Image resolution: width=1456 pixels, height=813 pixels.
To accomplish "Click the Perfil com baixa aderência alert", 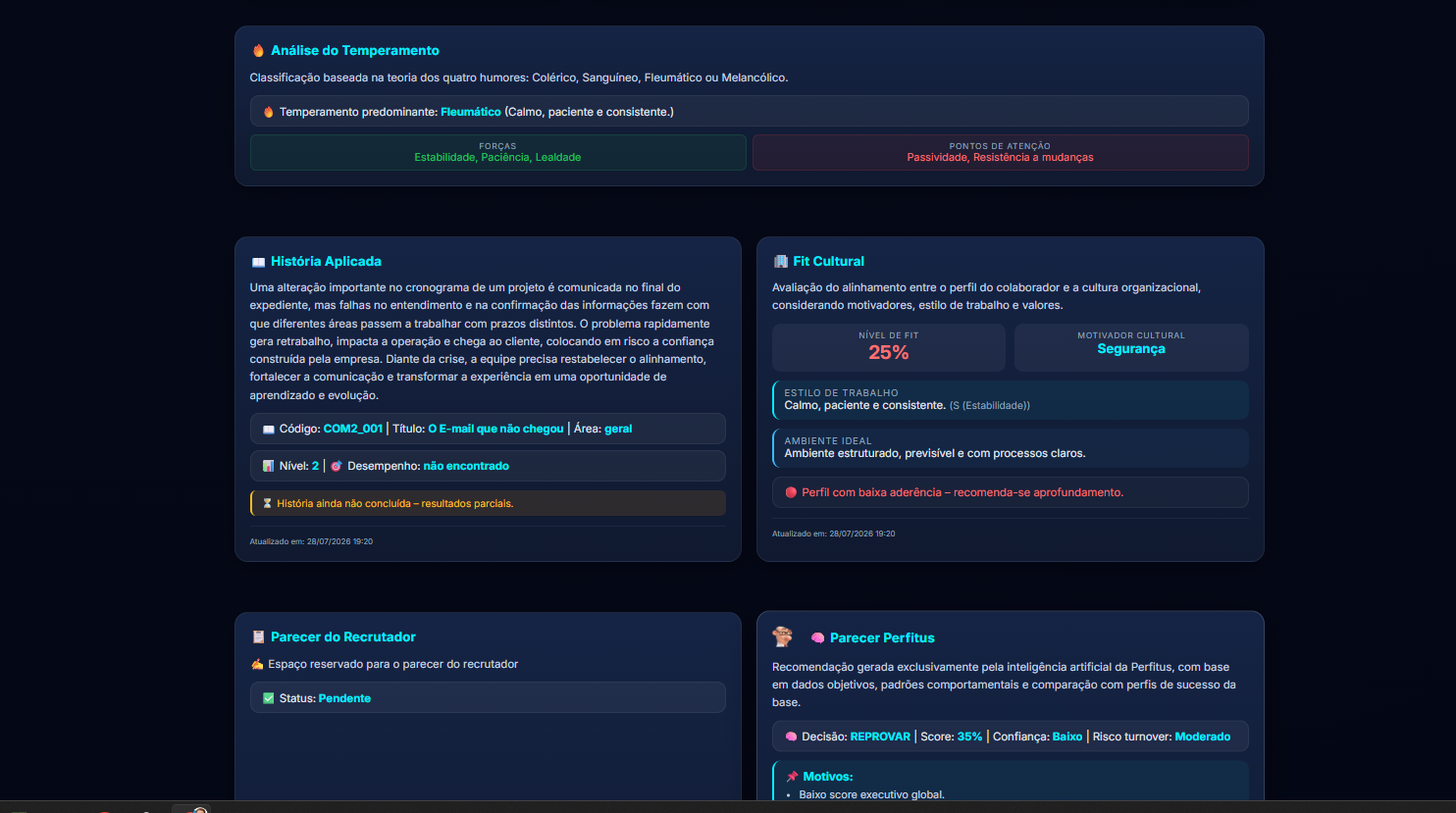I will 1011,493.
